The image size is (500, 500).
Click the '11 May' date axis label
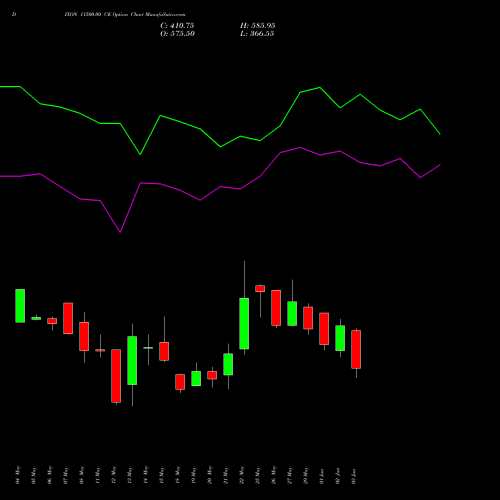pos(98,475)
